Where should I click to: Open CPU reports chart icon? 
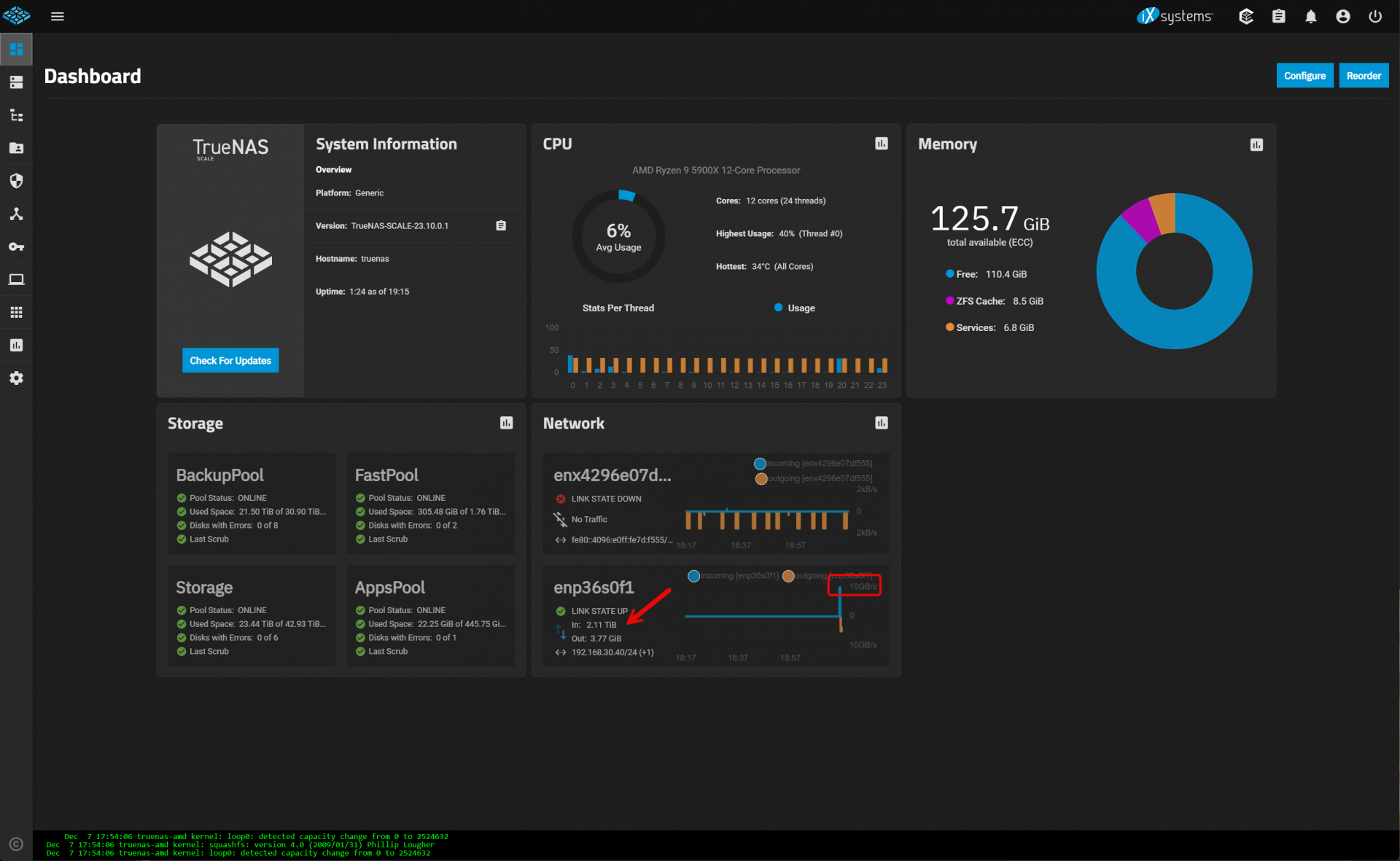(882, 144)
